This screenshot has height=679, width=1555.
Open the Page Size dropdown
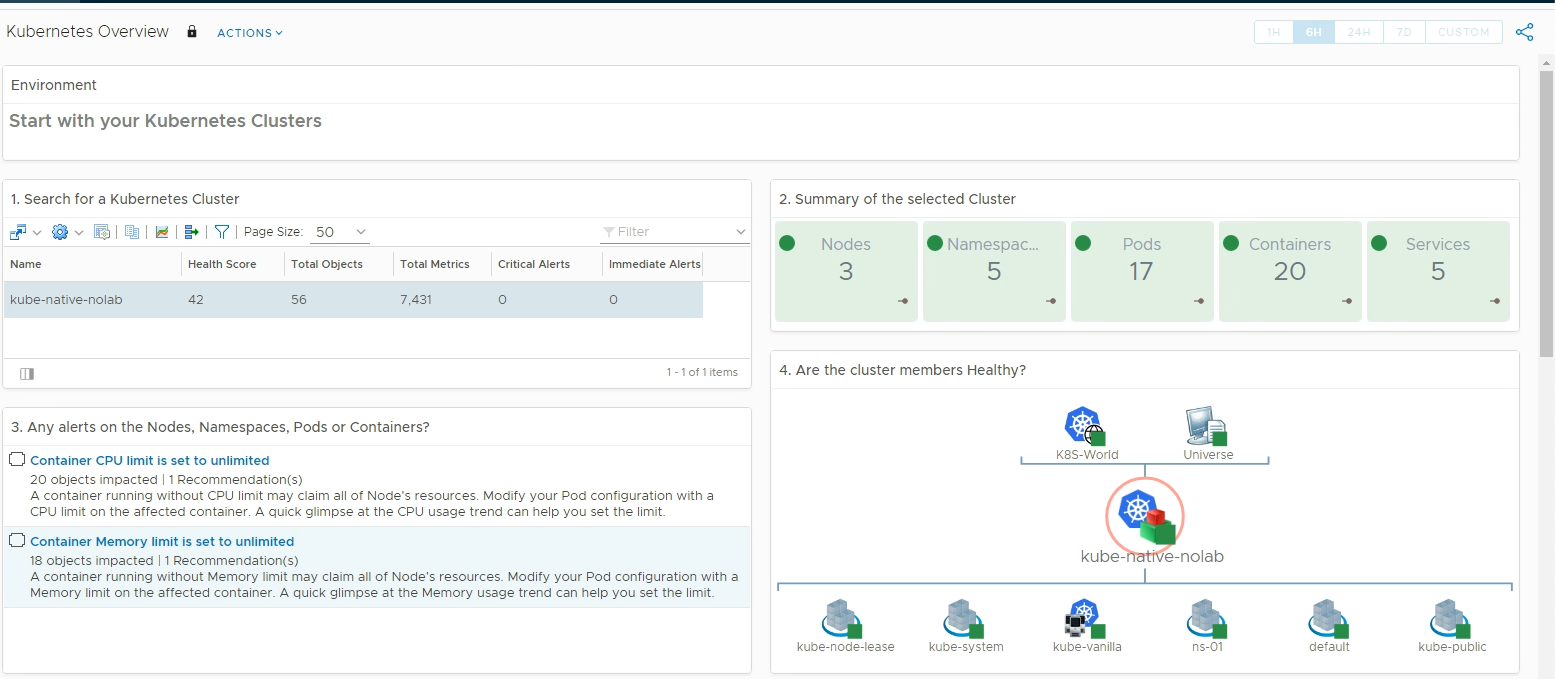coord(341,232)
